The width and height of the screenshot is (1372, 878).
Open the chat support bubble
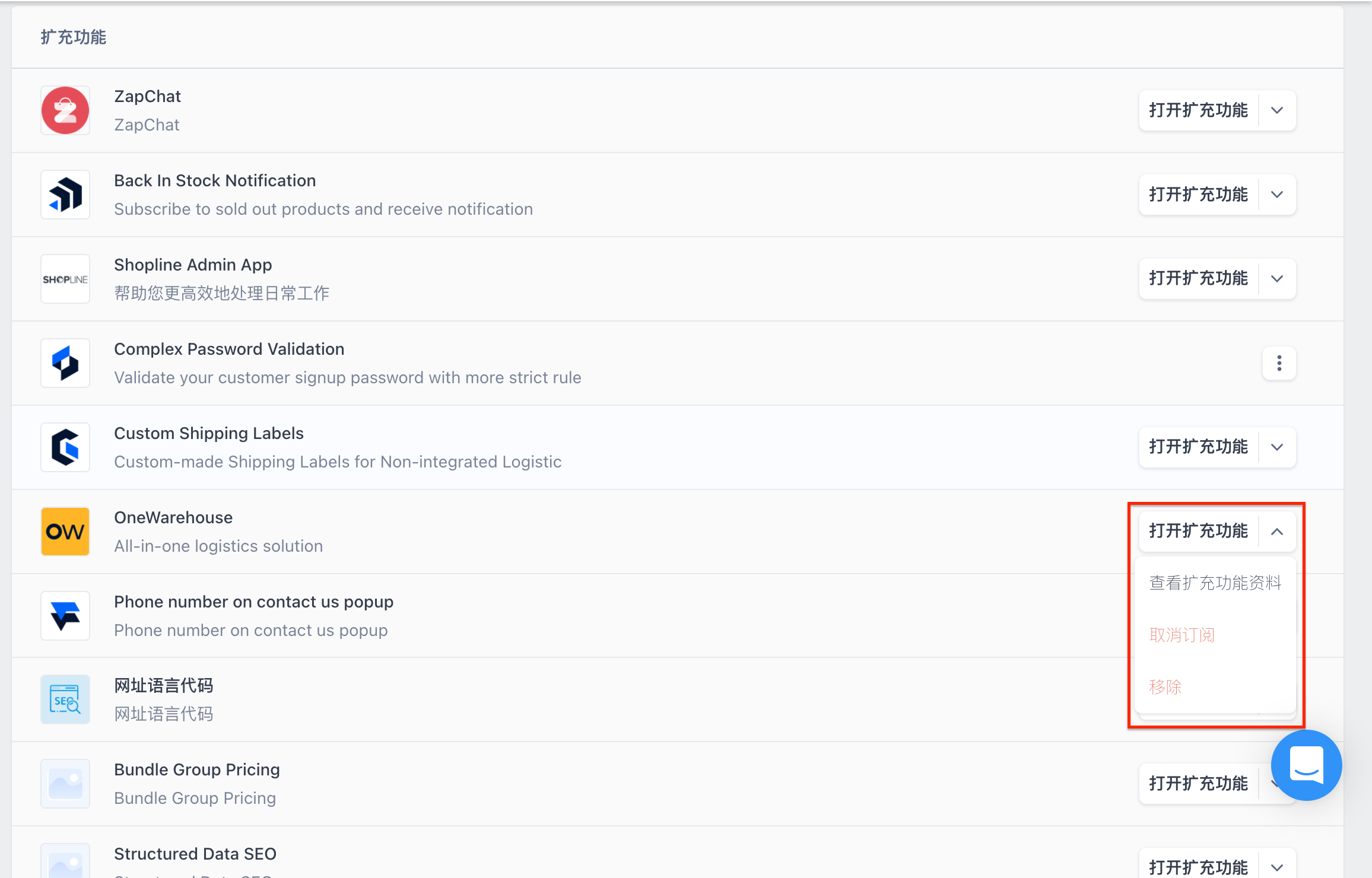pos(1306,765)
